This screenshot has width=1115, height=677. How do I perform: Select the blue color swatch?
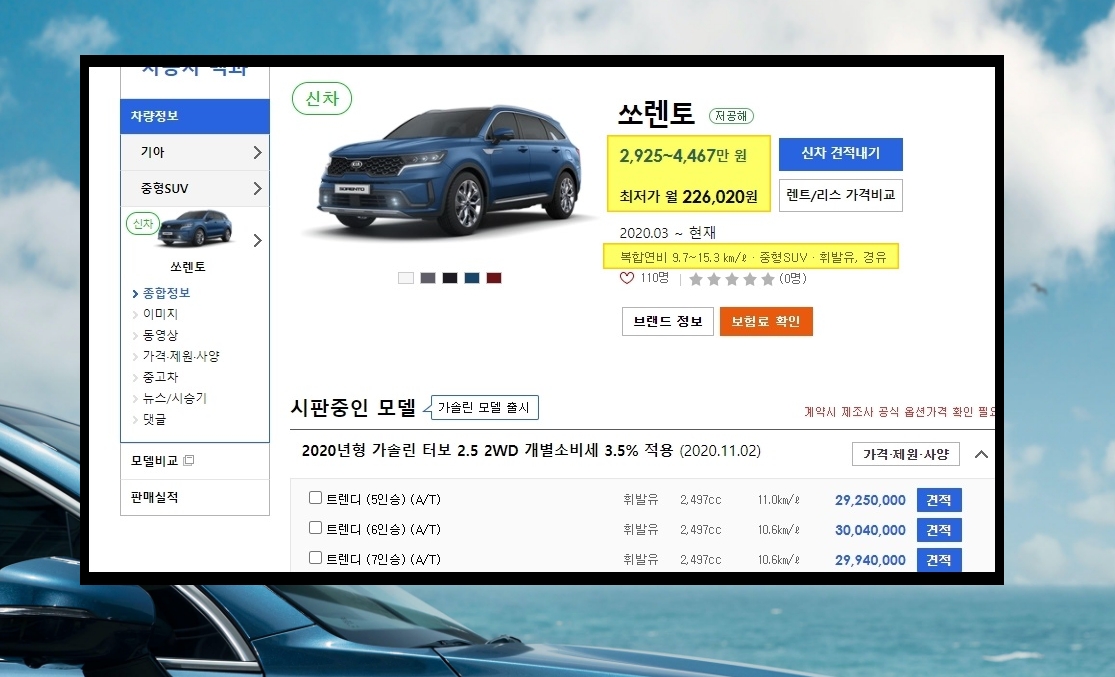[471, 278]
